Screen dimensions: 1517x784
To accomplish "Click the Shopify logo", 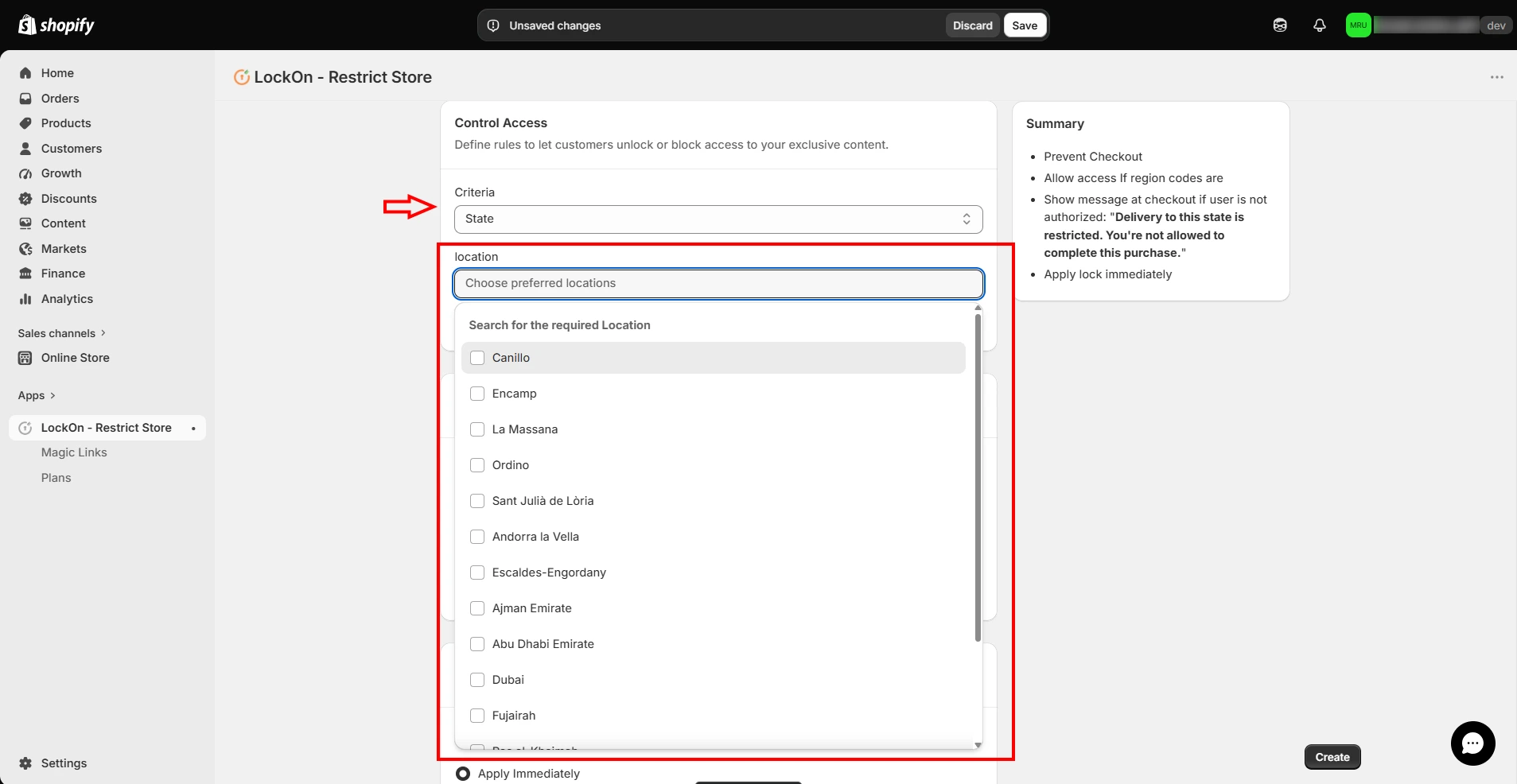I will pyautogui.click(x=56, y=25).
